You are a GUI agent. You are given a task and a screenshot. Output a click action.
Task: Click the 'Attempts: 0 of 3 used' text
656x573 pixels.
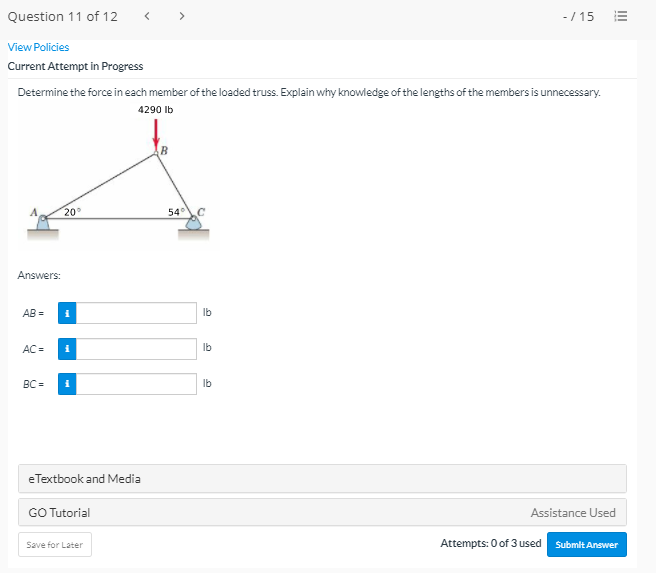pos(491,543)
